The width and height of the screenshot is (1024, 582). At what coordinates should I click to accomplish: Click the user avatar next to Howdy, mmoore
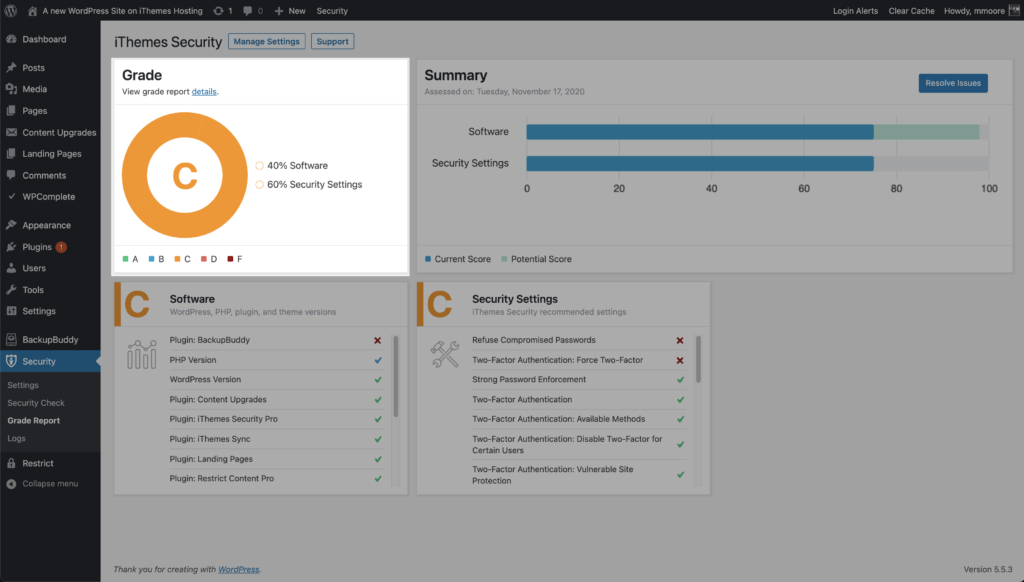[x=1014, y=10]
